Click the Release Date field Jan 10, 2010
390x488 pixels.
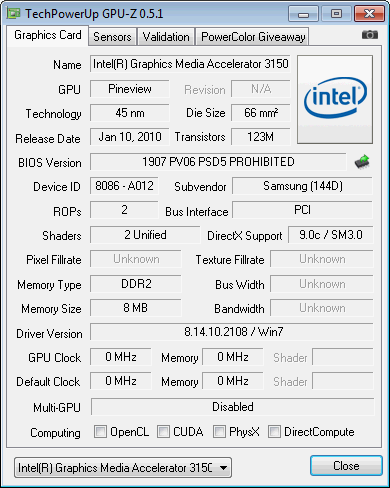point(130,137)
